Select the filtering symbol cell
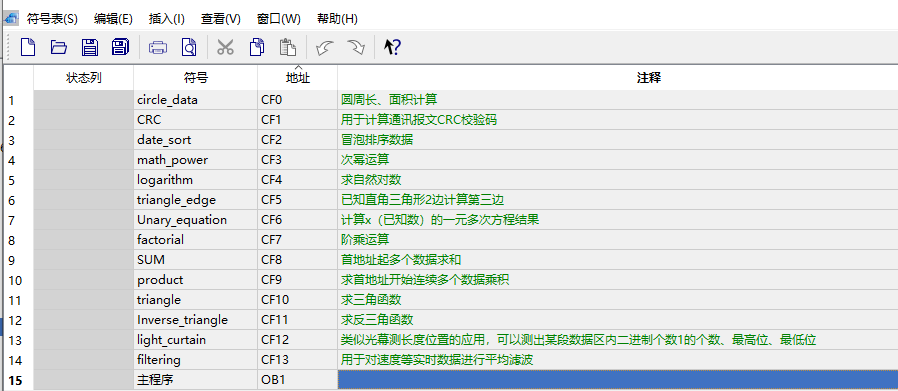The width and height of the screenshot is (898, 391). click(195, 360)
